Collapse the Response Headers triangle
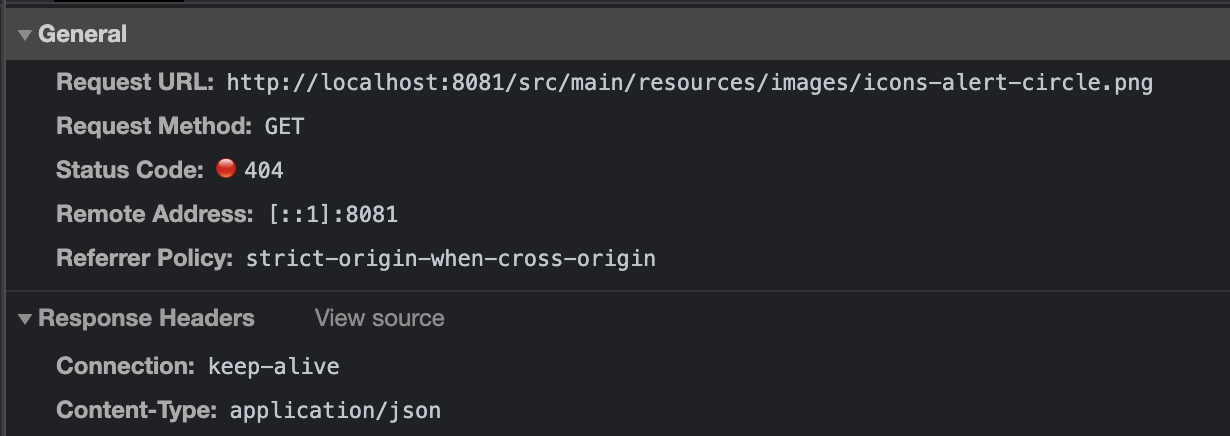Image resolution: width=1230 pixels, height=436 pixels. pyautogui.click(x=25, y=319)
